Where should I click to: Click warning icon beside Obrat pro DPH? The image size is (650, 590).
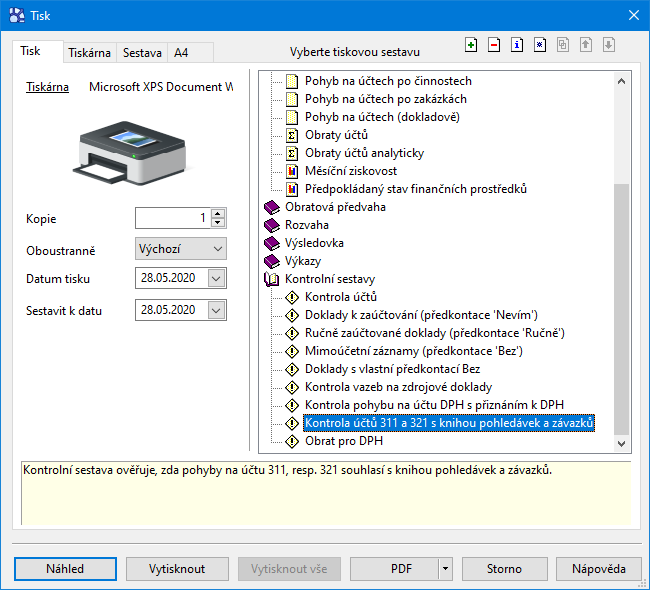(292, 442)
